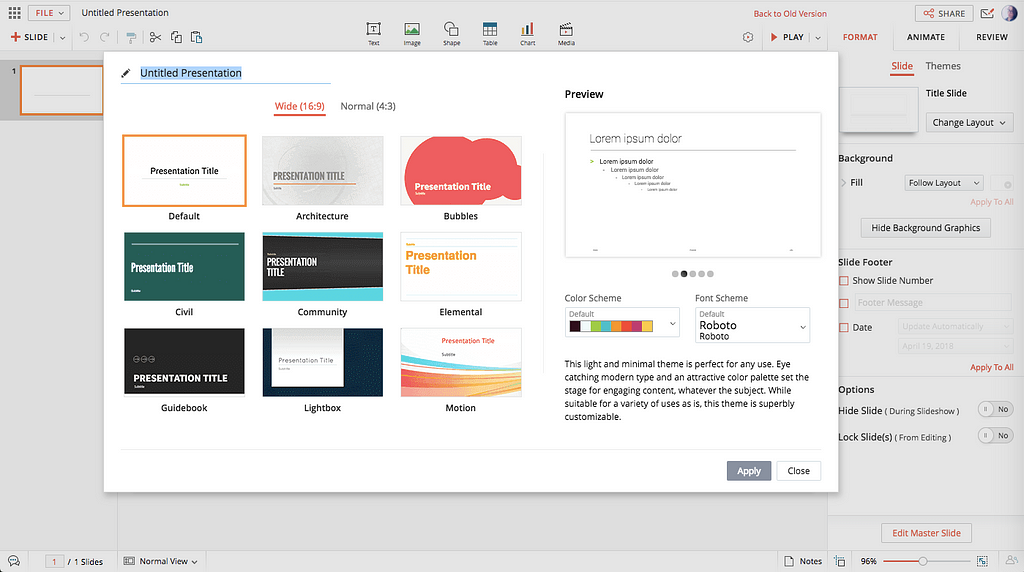This screenshot has width=1024, height=572.
Task: Click the copy icon in toolbar
Action: (176, 37)
